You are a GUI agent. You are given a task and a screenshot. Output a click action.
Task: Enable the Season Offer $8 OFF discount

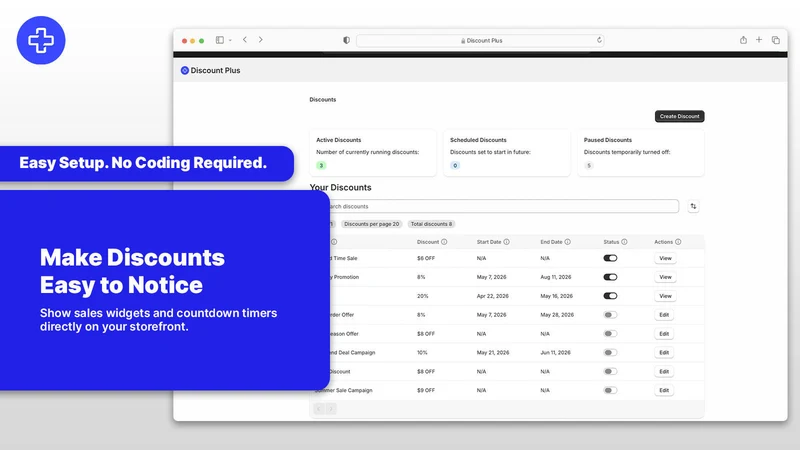click(610, 334)
